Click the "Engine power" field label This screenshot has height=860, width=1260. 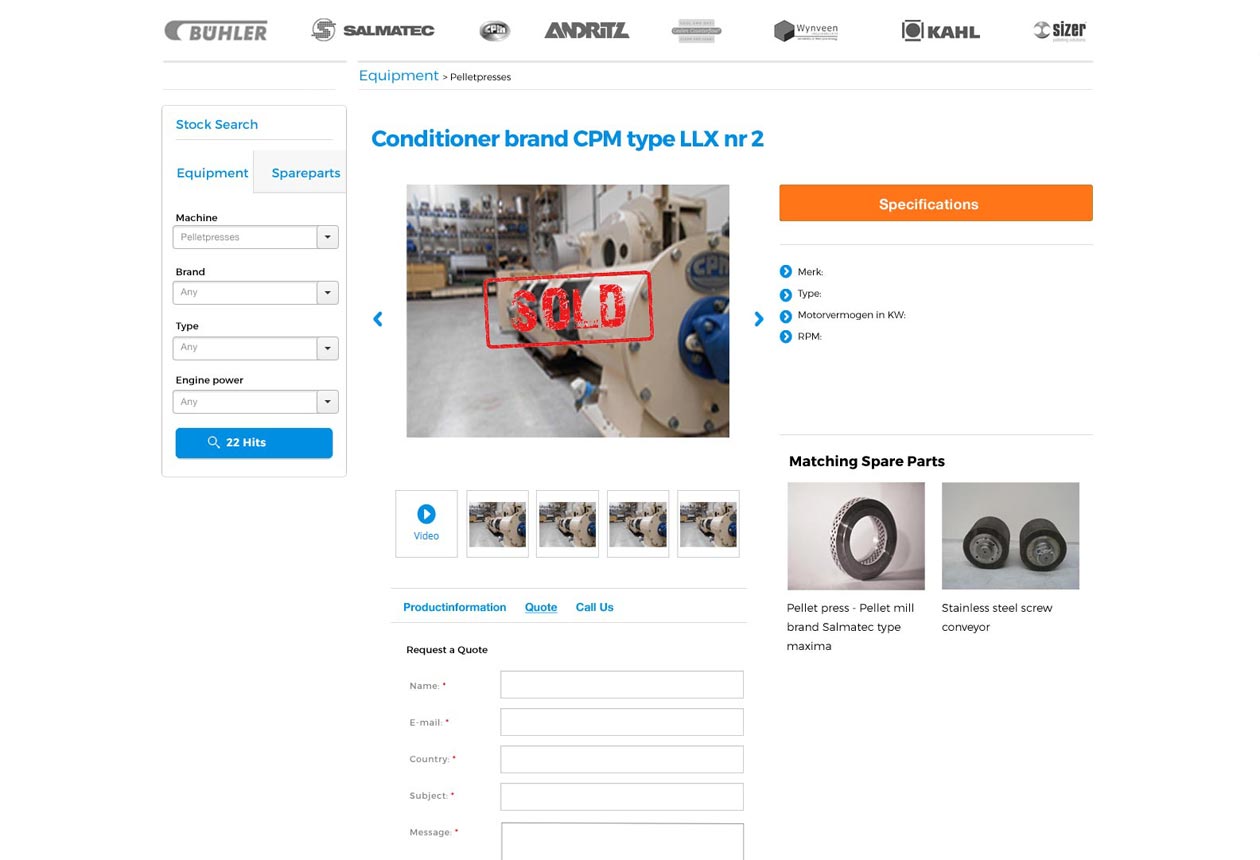coord(209,380)
